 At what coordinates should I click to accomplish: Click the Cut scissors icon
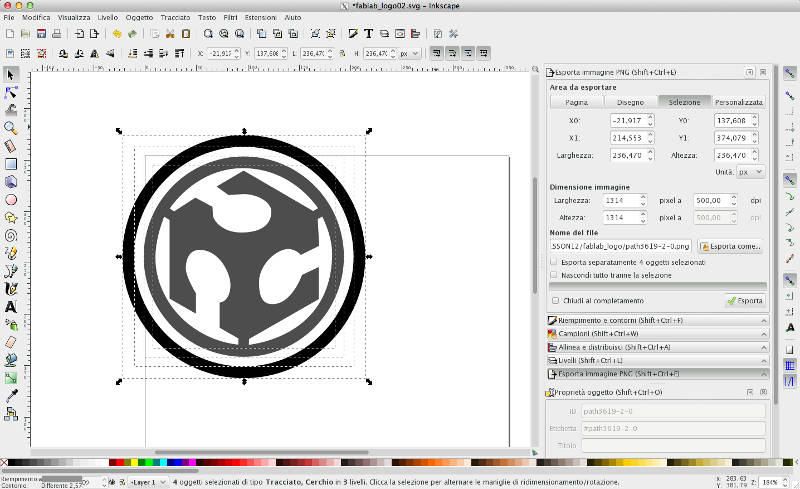point(170,34)
